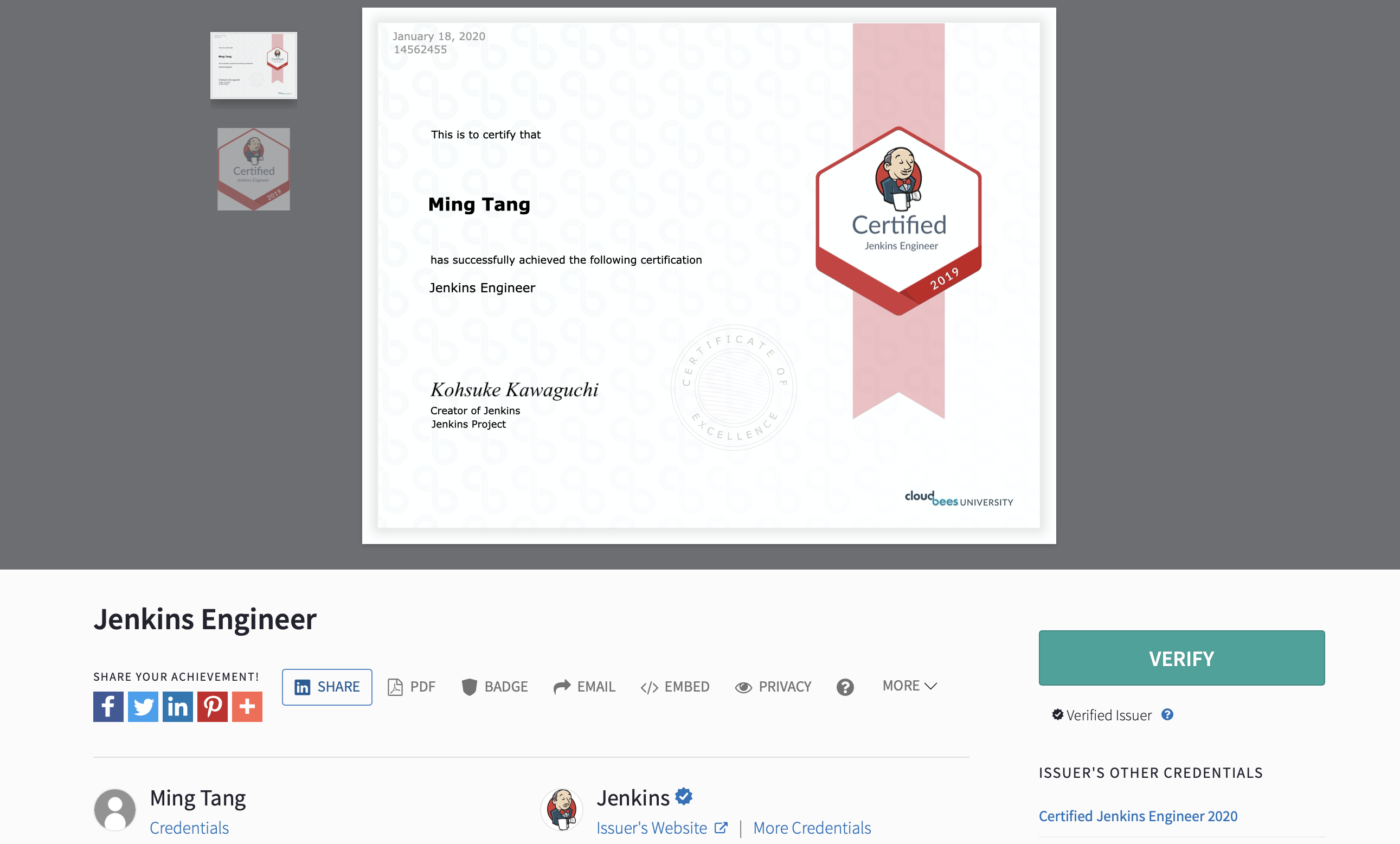
Task: Click the CloudBees University logo
Action: click(959, 498)
